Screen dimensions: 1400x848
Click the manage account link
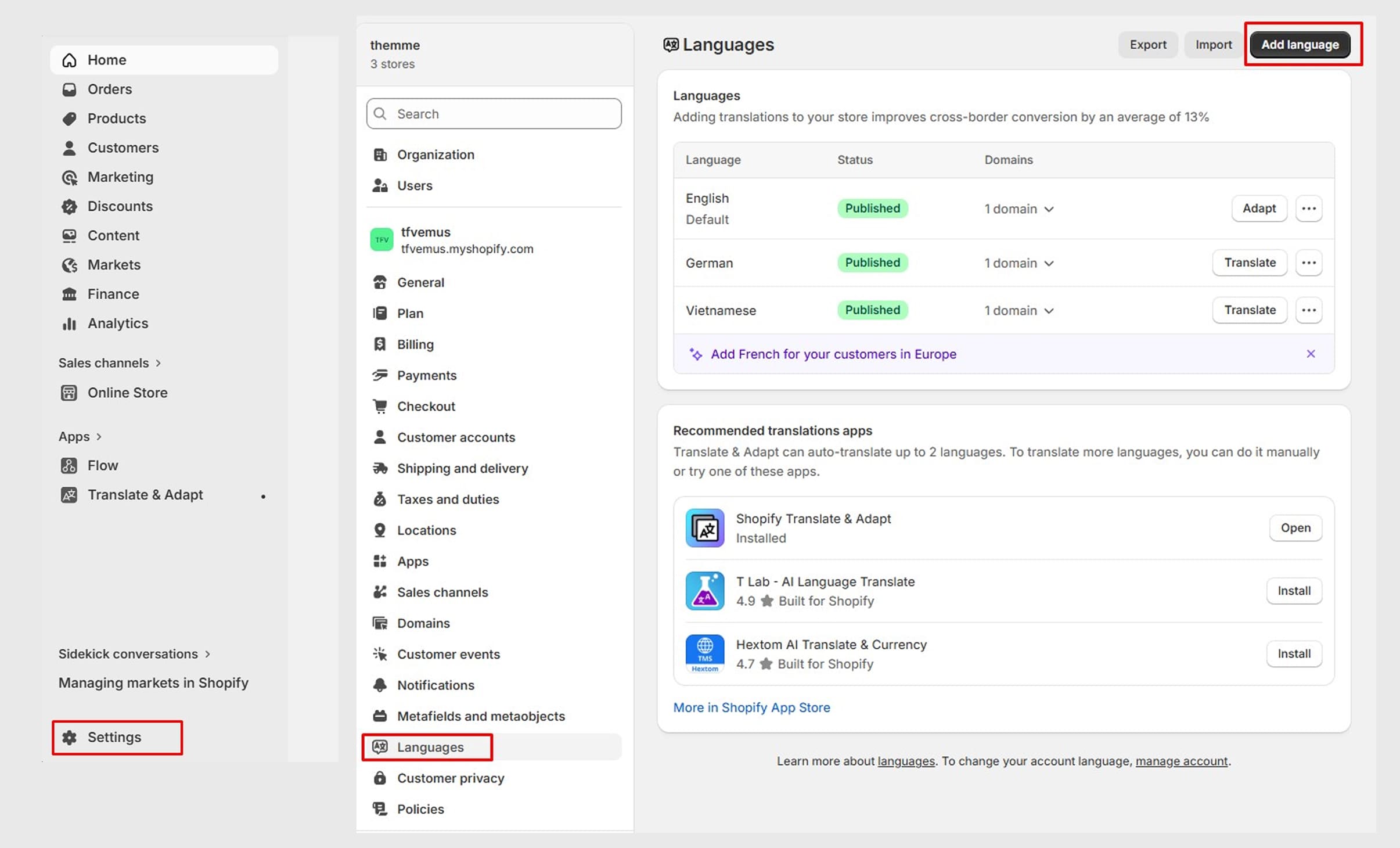1182,761
